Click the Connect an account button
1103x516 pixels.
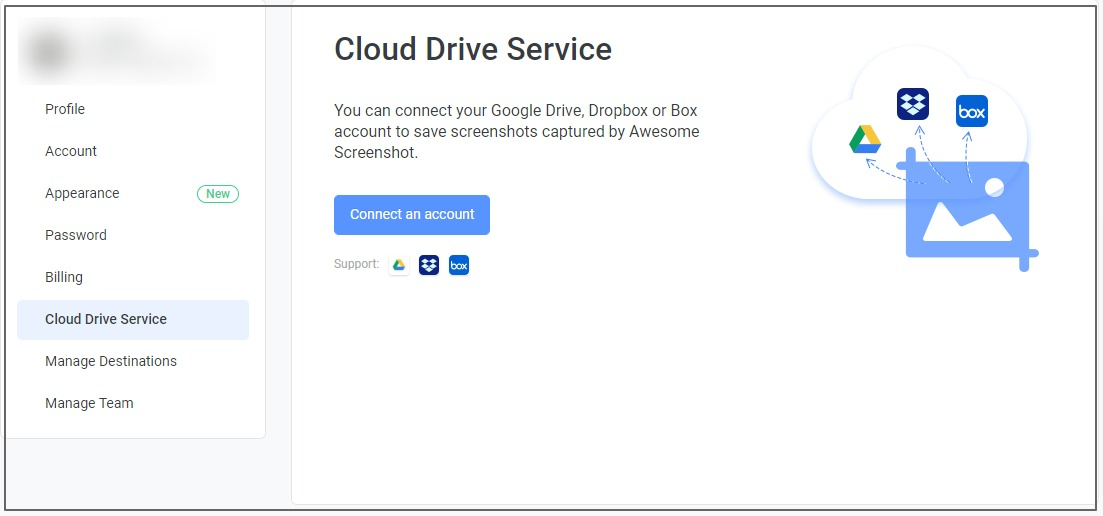(x=412, y=215)
